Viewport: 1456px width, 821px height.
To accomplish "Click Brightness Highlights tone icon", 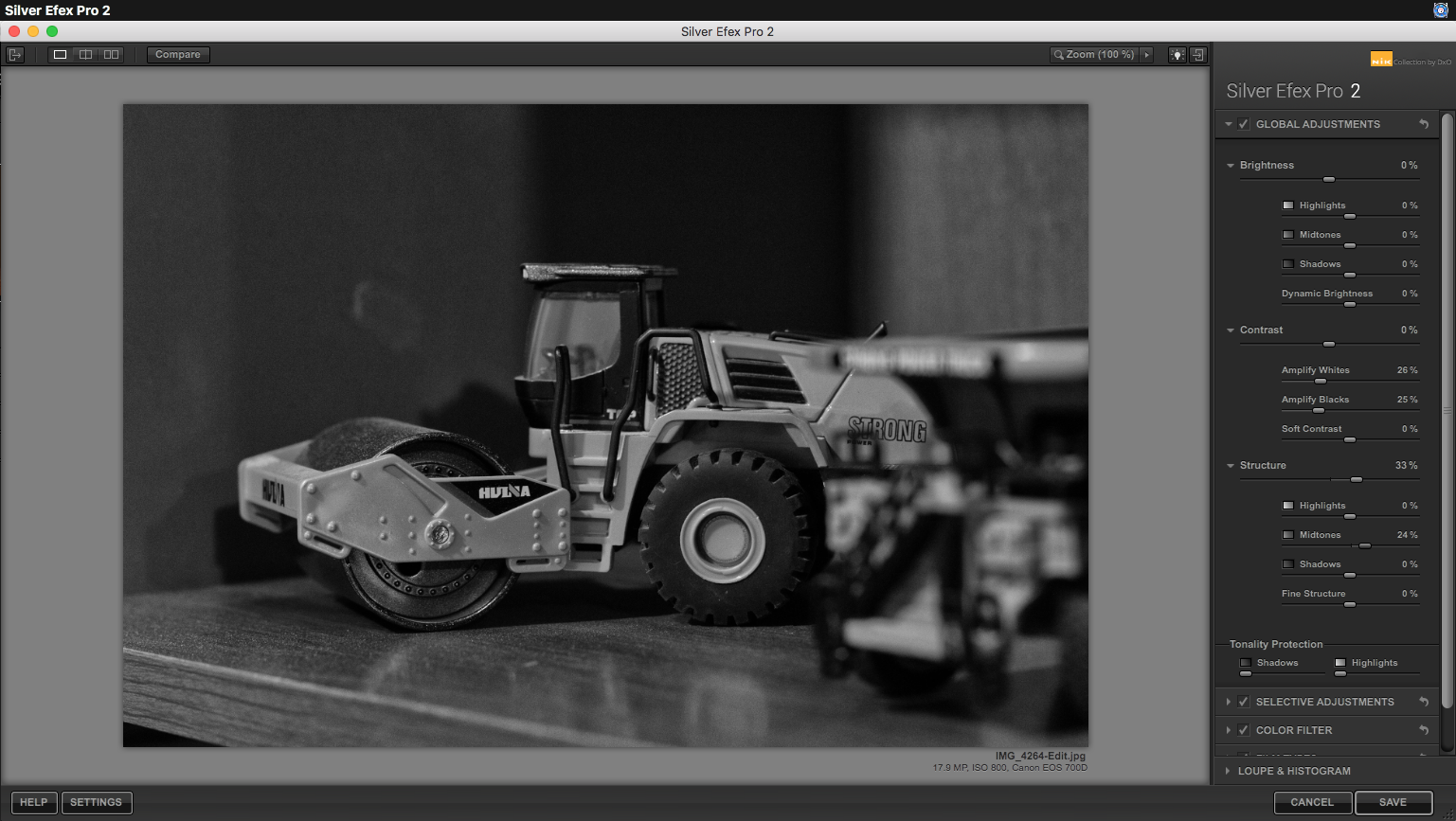I will [1288, 205].
